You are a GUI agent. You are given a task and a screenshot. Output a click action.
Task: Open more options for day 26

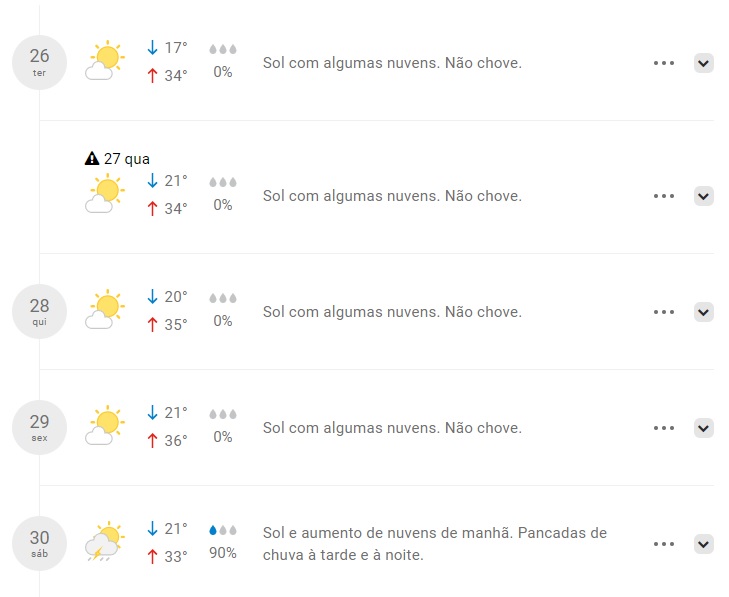(664, 63)
